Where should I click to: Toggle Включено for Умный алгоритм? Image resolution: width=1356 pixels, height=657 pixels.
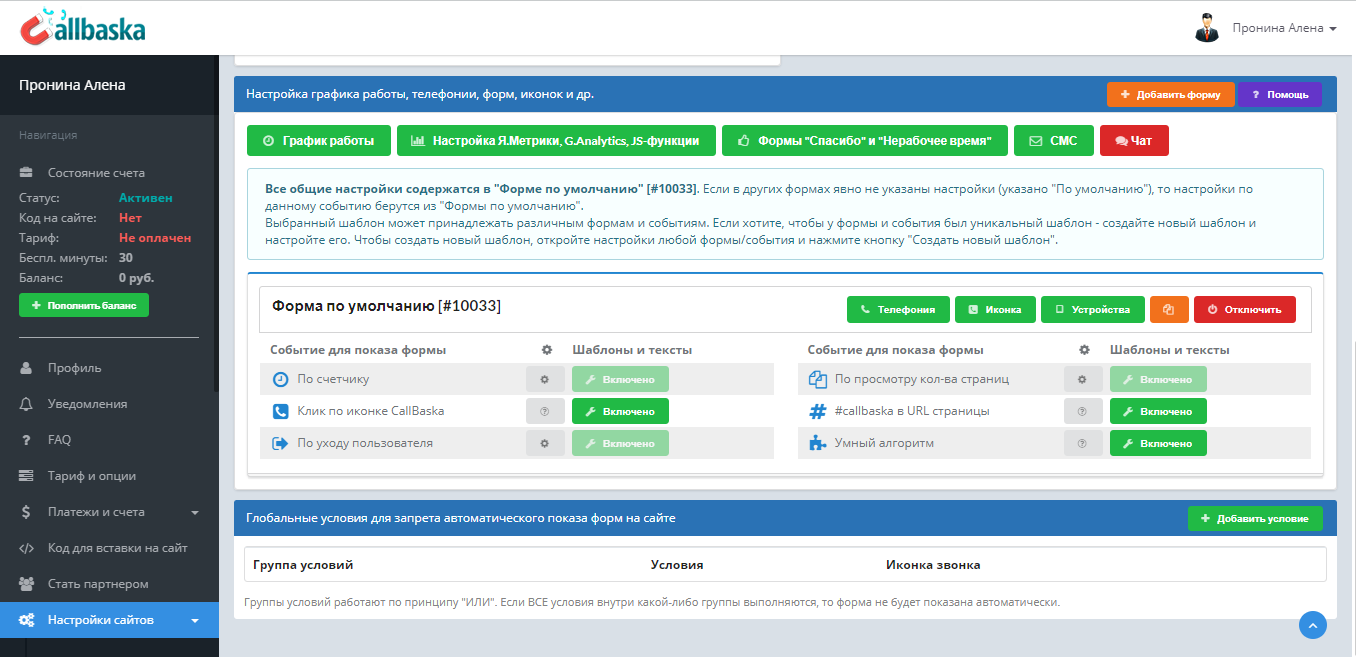[1158, 443]
